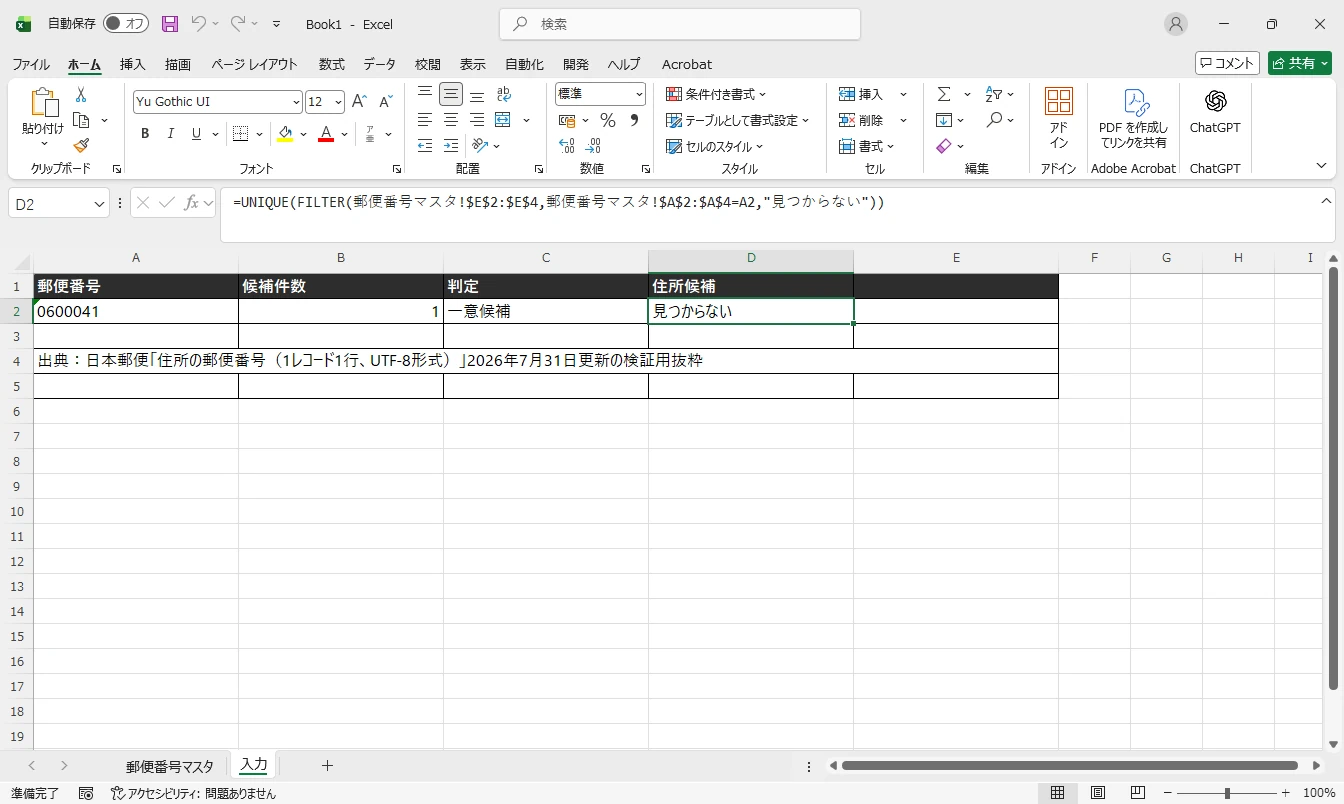Image resolution: width=1344 pixels, height=804 pixels.
Task: Open Conditional Formatting menu
Action: pyautogui.click(x=716, y=94)
